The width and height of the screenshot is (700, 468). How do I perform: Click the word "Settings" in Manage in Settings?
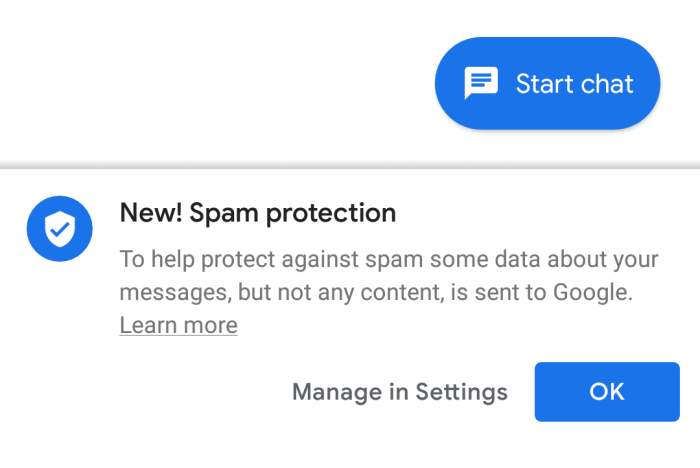click(461, 392)
